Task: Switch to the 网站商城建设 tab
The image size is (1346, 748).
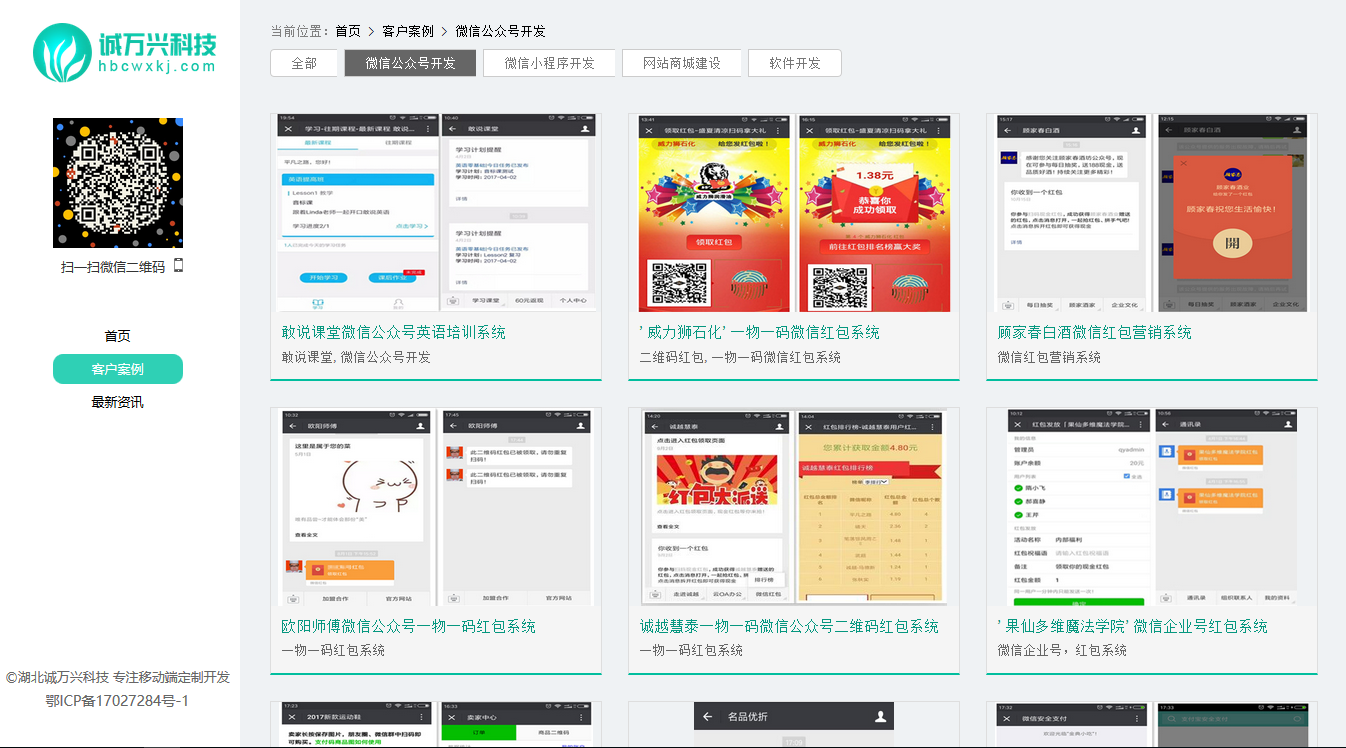Action: 682,63
